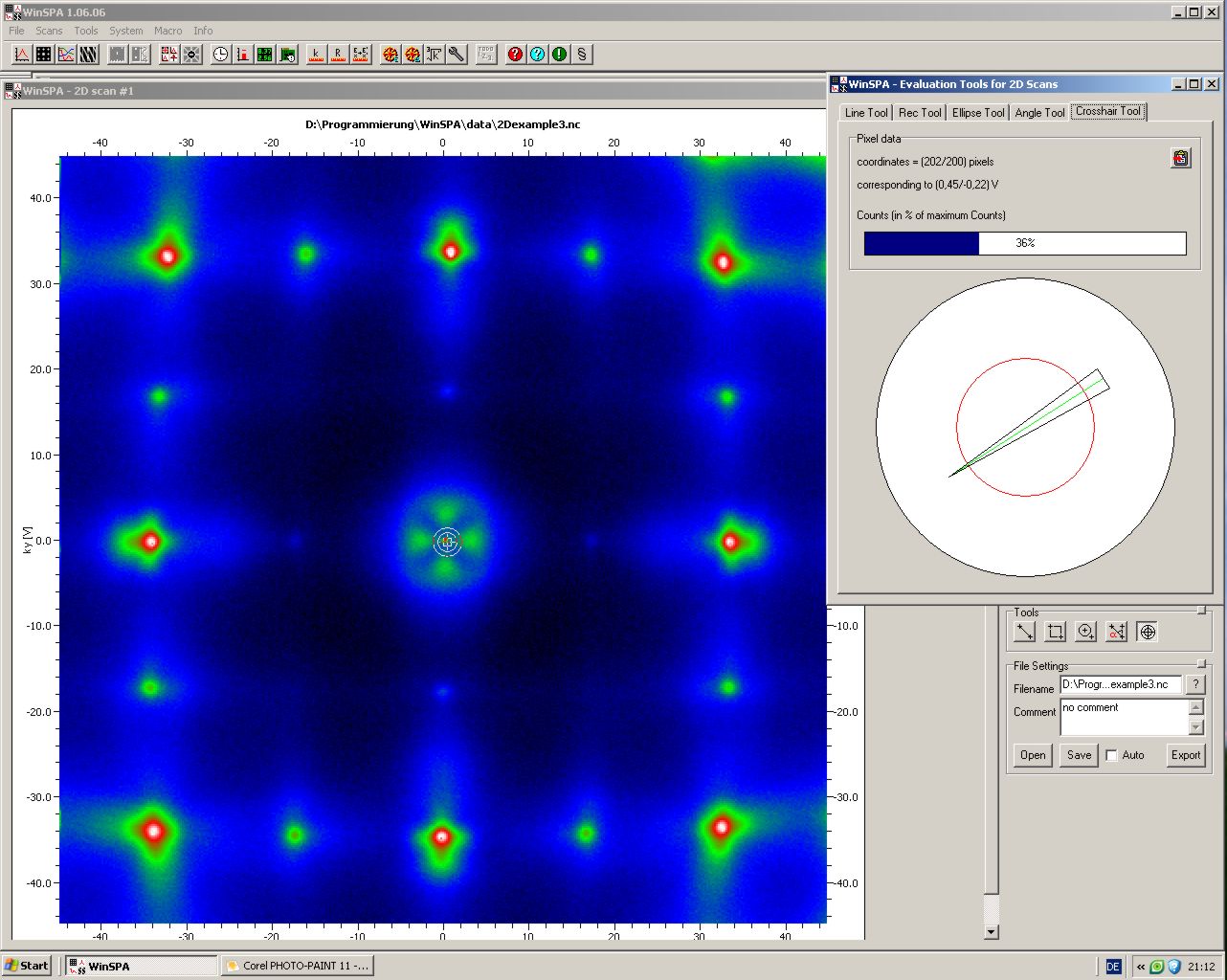This screenshot has width=1227, height=980.
Task: Select the Line tool icon in Tools panel
Action: [x=1025, y=632]
